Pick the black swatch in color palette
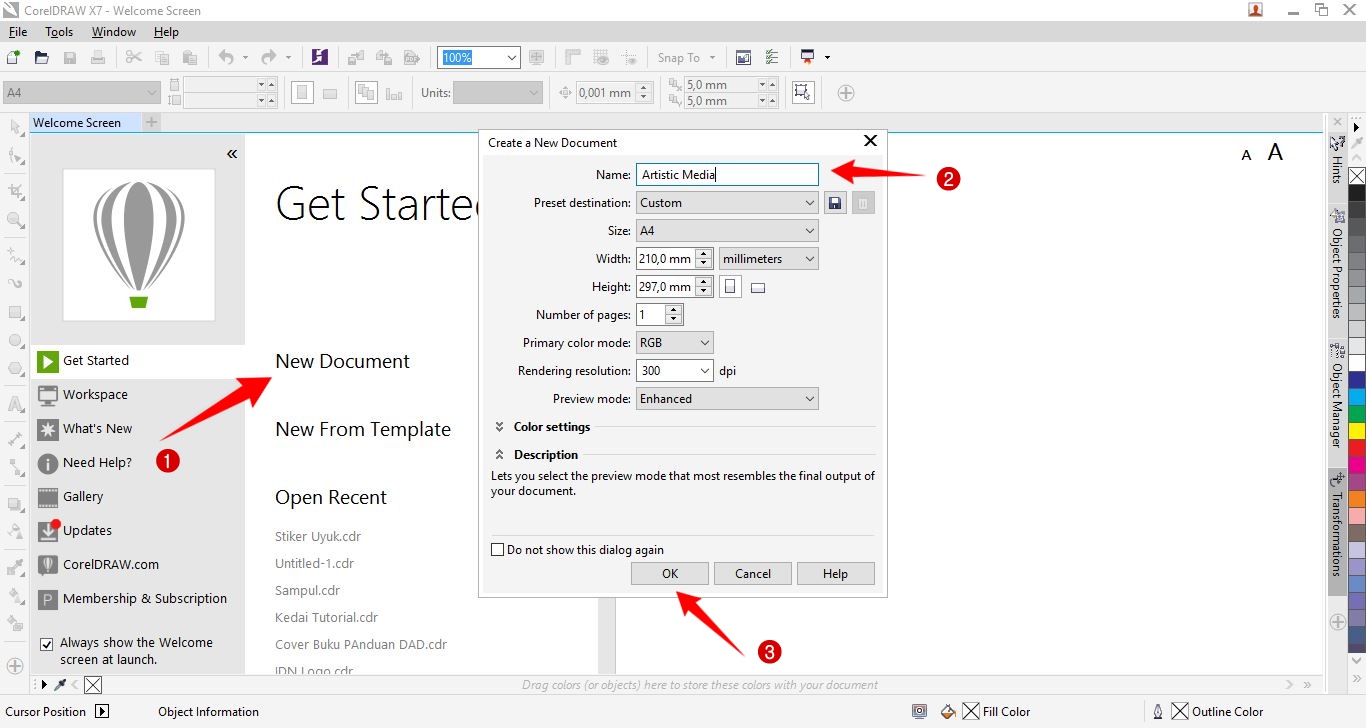Image resolution: width=1366 pixels, height=728 pixels. 1357,193
